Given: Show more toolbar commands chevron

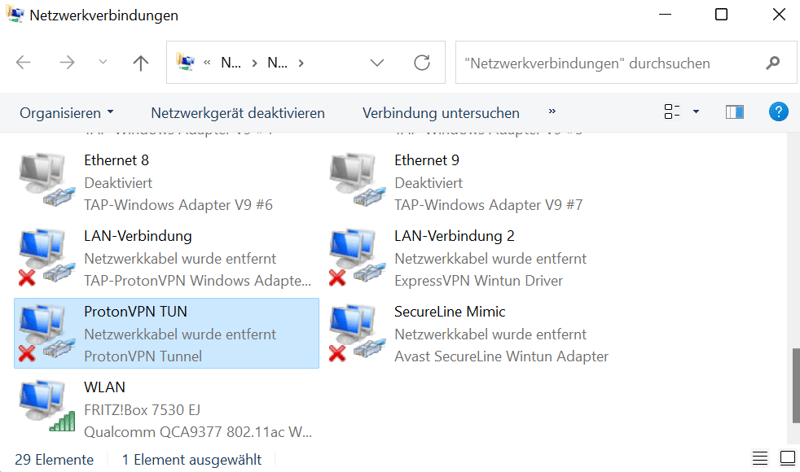Looking at the screenshot, I should click(x=552, y=112).
